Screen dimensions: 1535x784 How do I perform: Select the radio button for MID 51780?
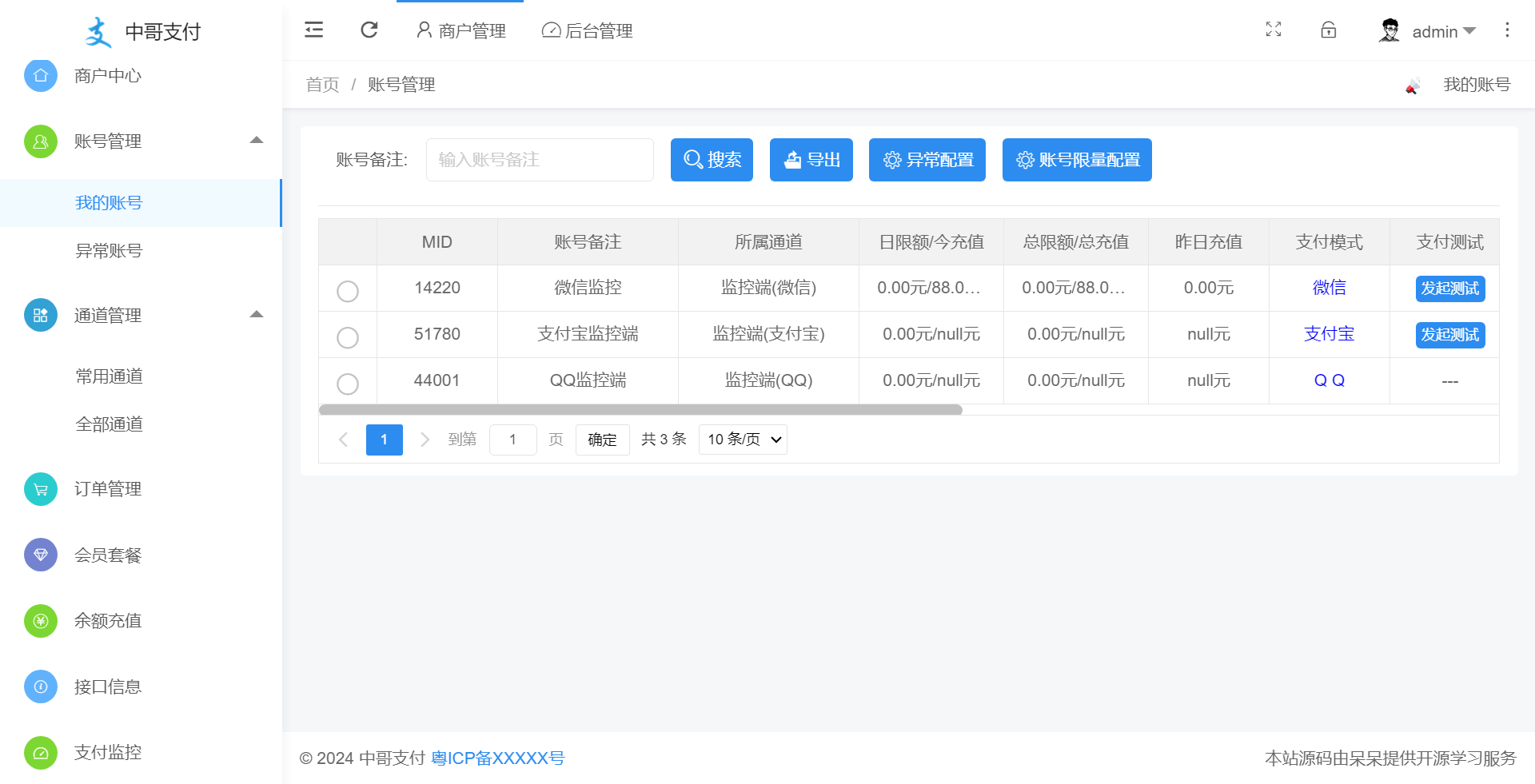348,337
